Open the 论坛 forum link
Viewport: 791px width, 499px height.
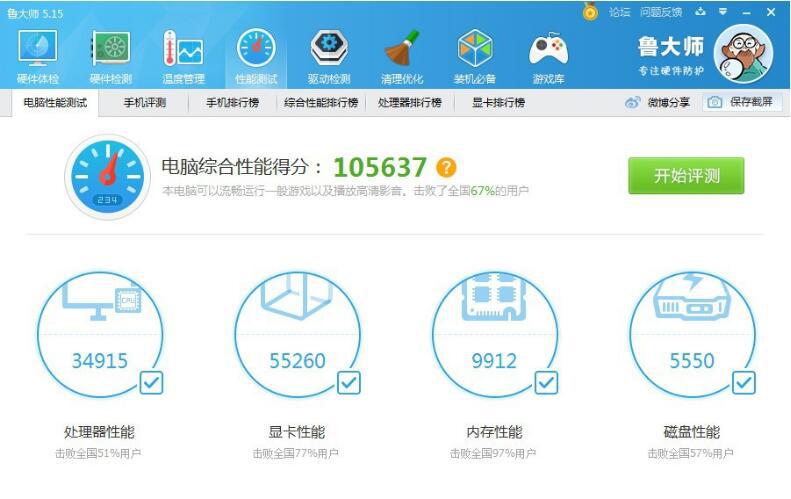(x=619, y=12)
